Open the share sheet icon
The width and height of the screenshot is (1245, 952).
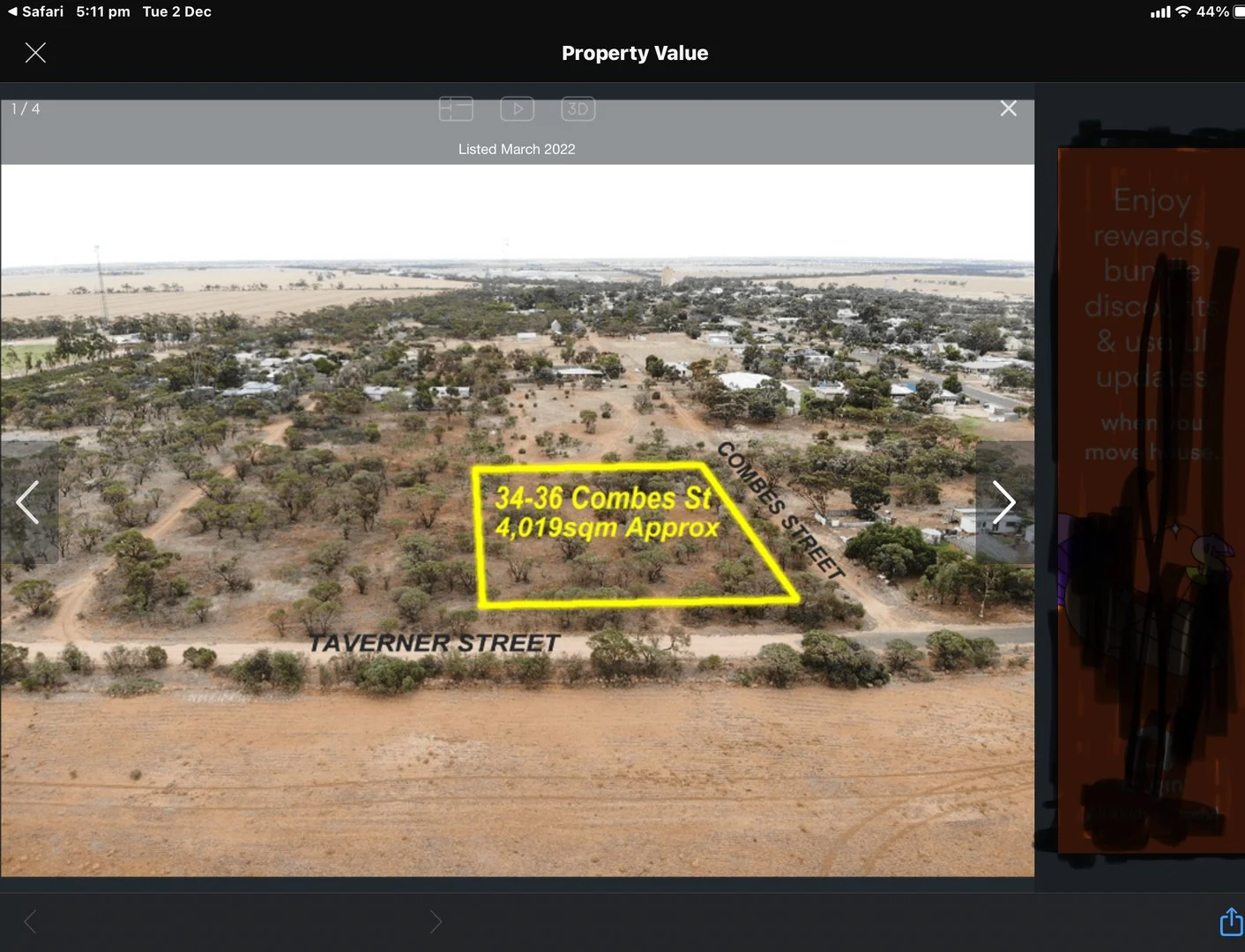(1230, 922)
